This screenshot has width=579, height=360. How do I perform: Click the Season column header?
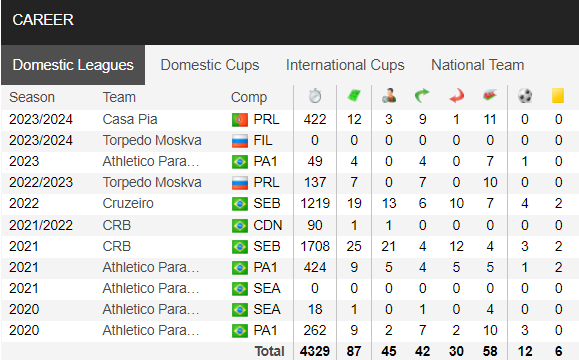[32, 97]
